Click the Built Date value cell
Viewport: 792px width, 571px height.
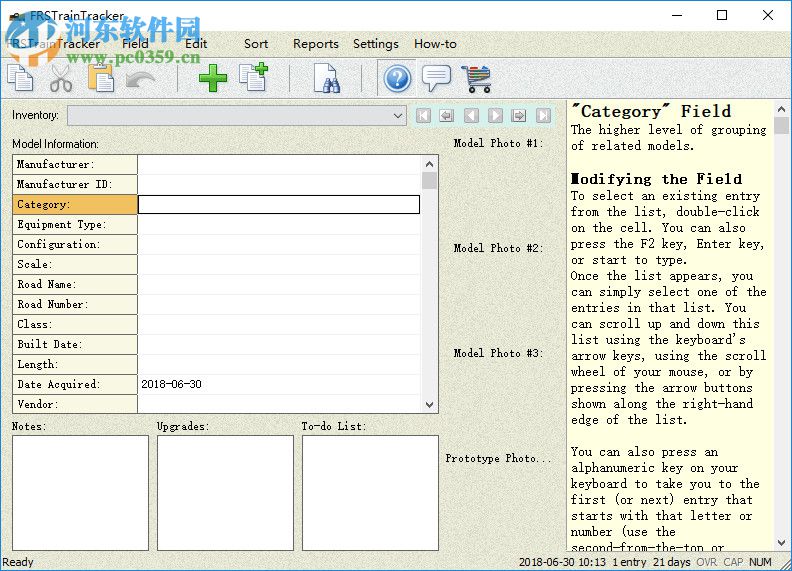(279, 344)
